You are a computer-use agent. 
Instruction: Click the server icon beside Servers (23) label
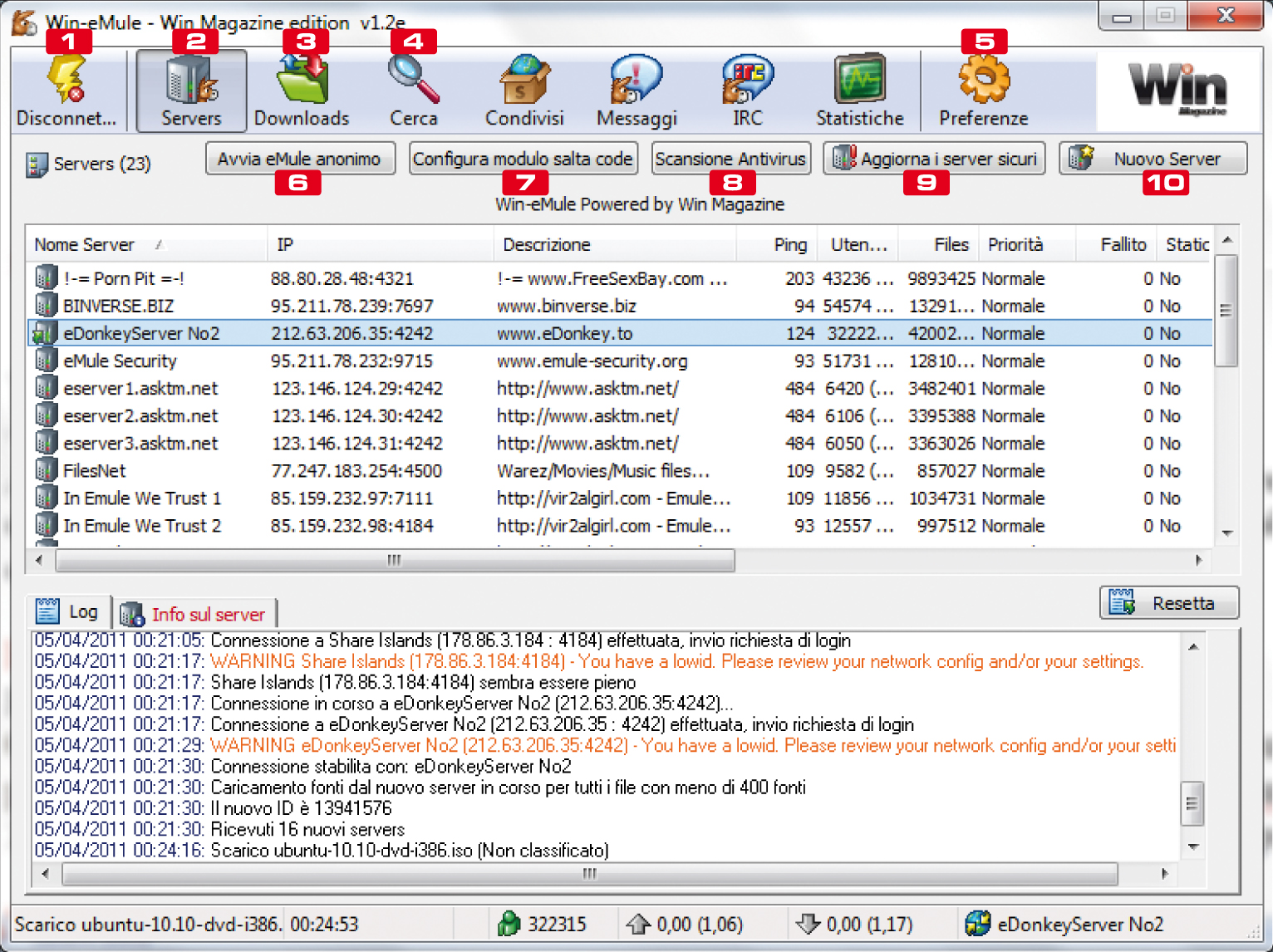pos(37,164)
